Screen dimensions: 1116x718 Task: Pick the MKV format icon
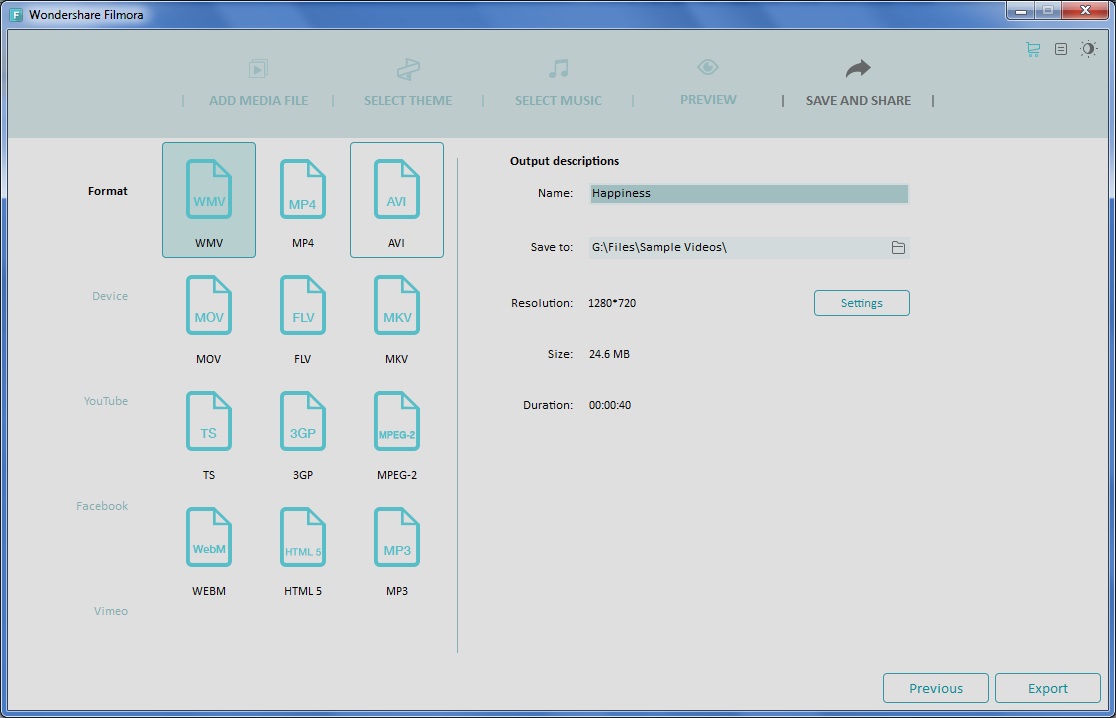(x=396, y=305)
